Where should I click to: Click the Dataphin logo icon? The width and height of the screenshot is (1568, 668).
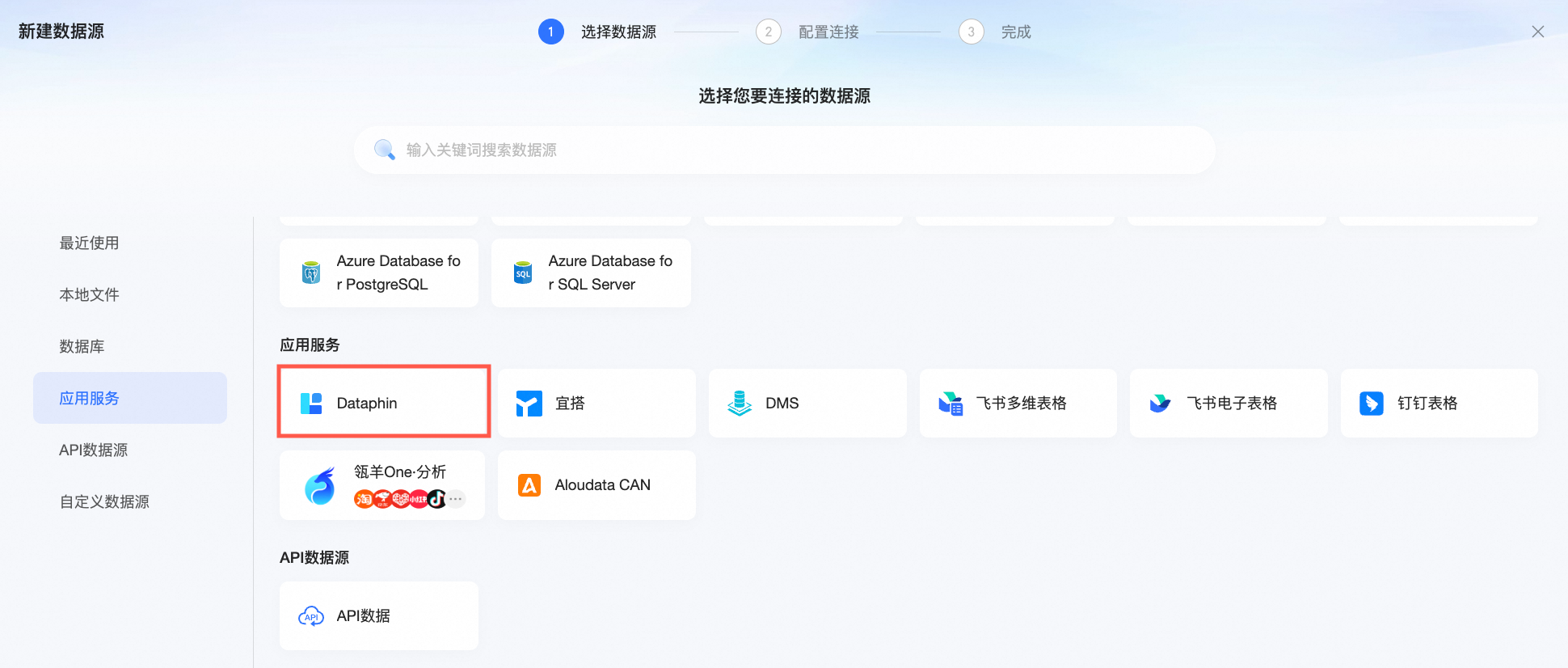click(x=311, y=404)
